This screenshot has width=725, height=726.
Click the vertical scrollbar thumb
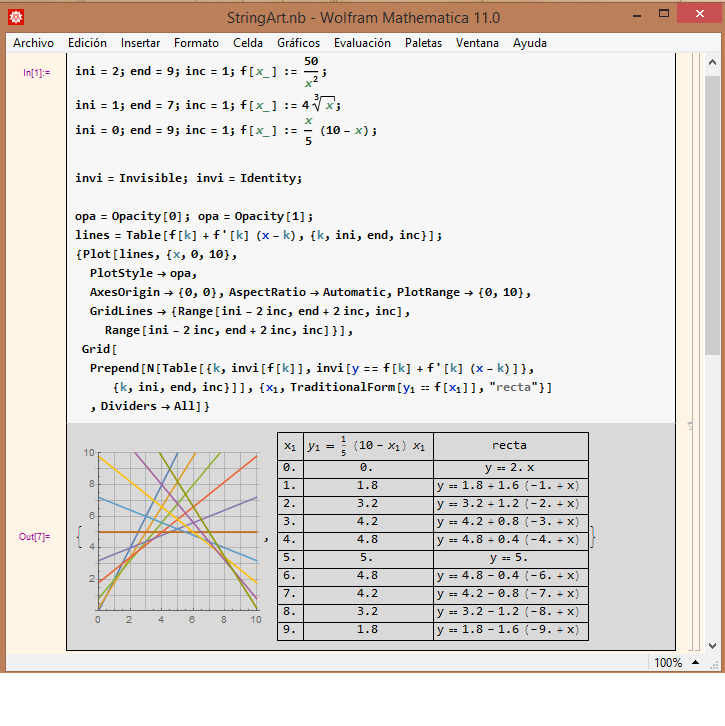712,215
